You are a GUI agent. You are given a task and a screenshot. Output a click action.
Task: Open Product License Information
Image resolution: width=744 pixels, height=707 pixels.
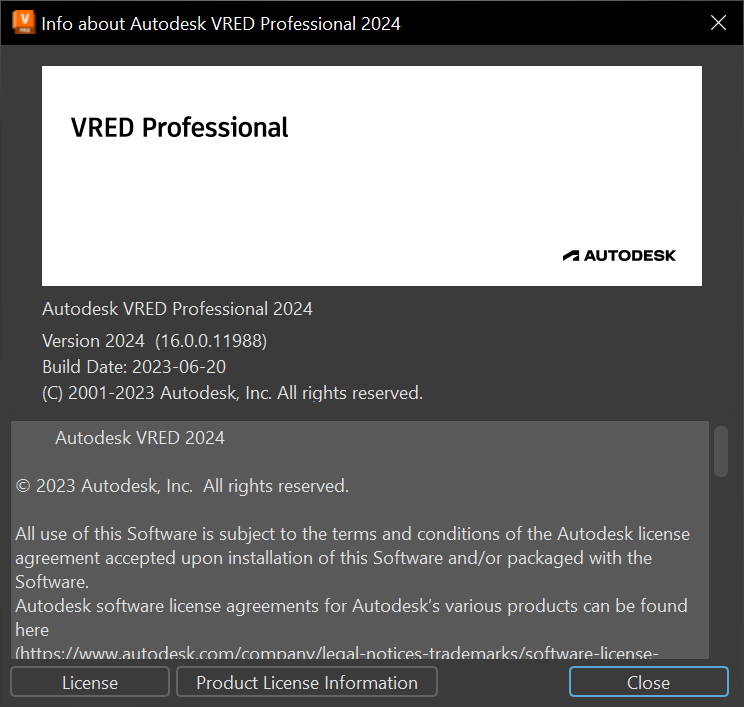pyautogui.click(x=307, y=683)
